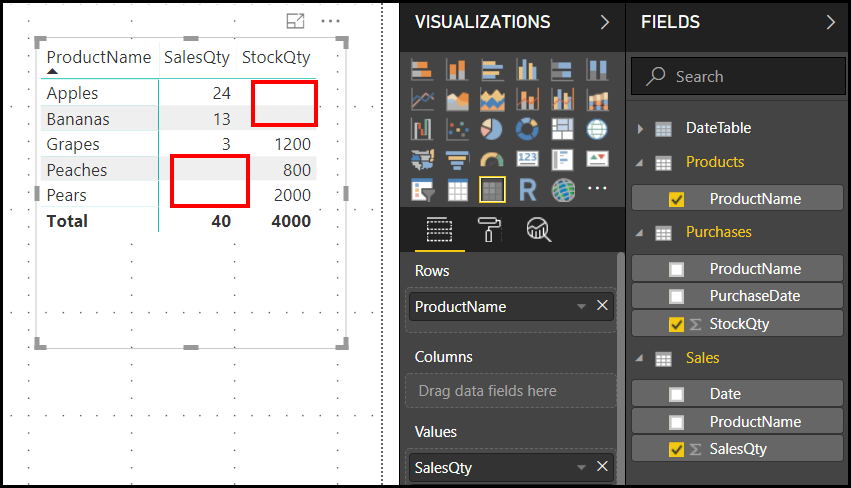Select the Gauge visual
Image resolution: width=851 pixels, height=488 pixels.
(492, 160)
